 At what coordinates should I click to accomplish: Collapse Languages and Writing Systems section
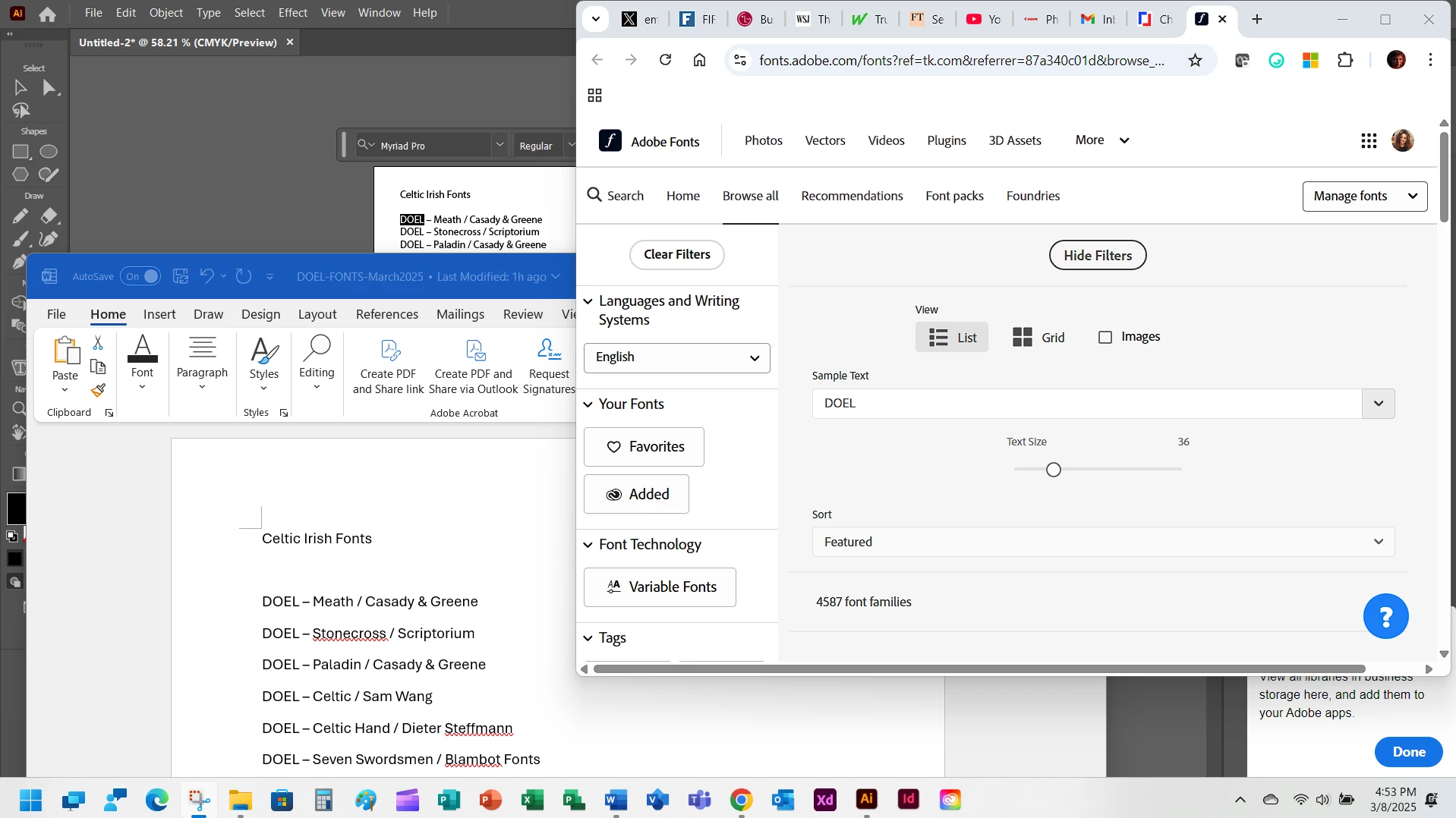[x=588, y=301]
